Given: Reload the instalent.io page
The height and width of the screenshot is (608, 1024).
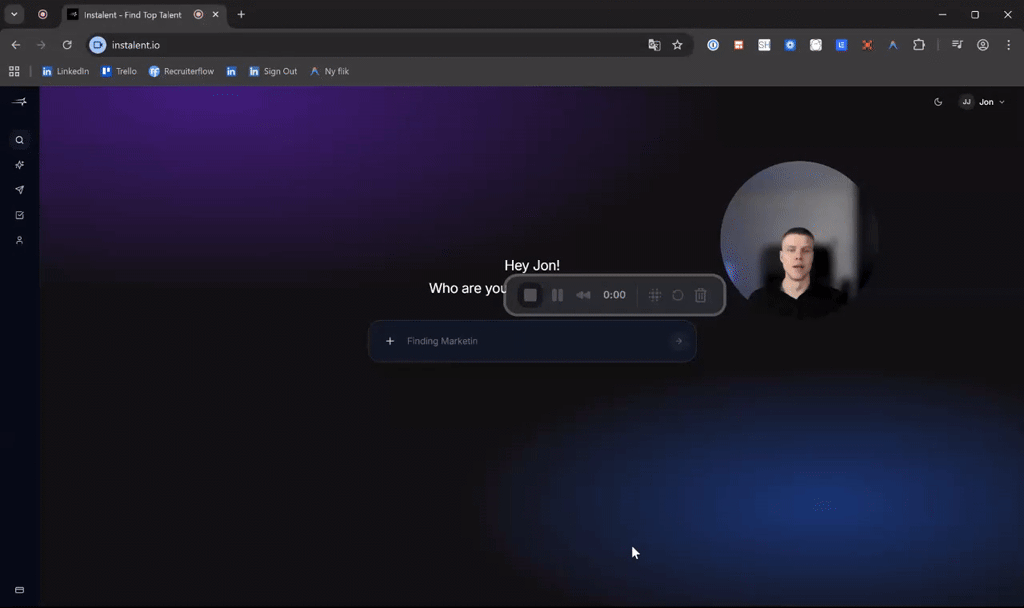Looking at the screenshot, I should (x=67, y=45).
